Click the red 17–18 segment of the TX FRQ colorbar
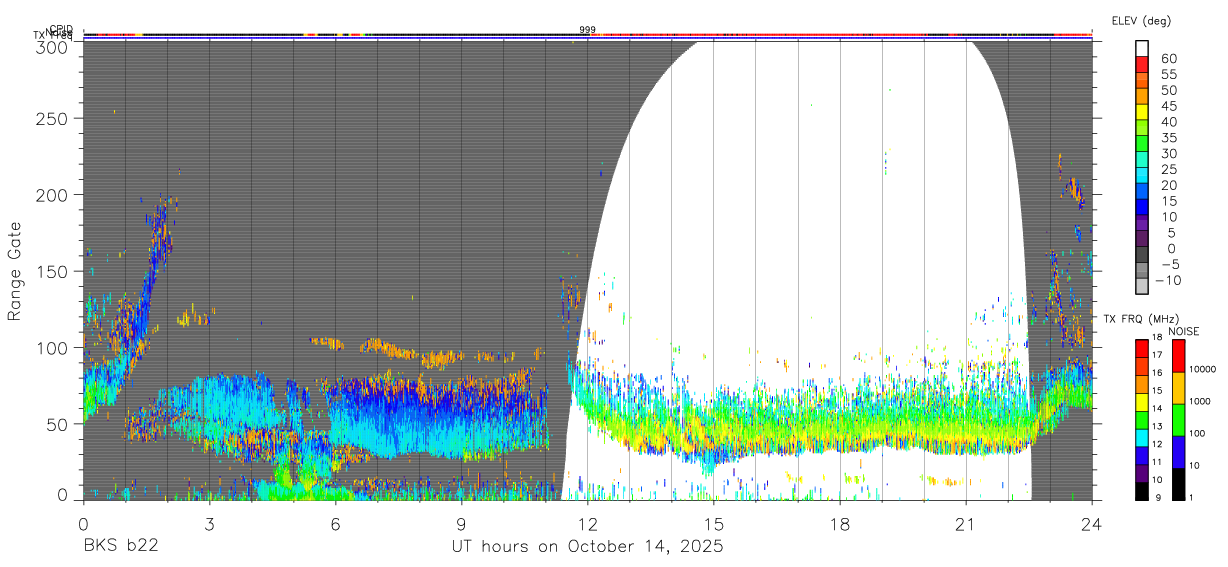Screen dimensions: 1228x567 pos(1143,348)
